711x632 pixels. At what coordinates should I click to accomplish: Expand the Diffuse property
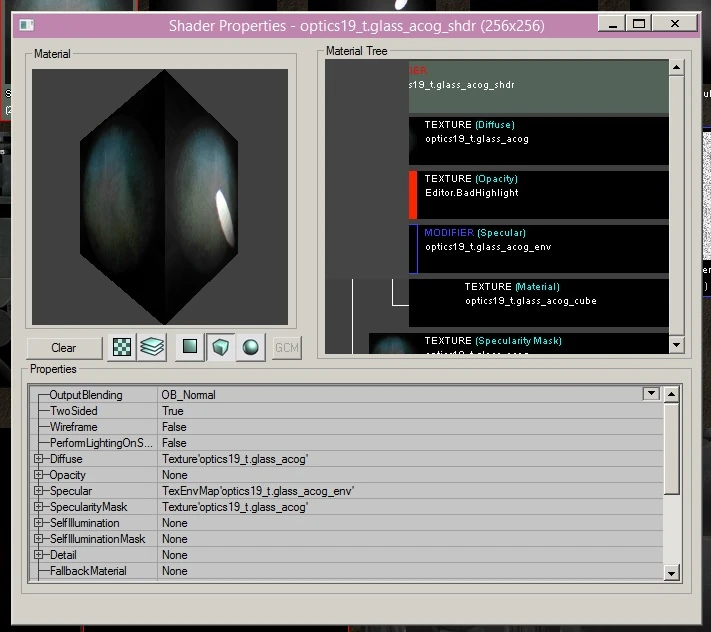tap(39, 459)
